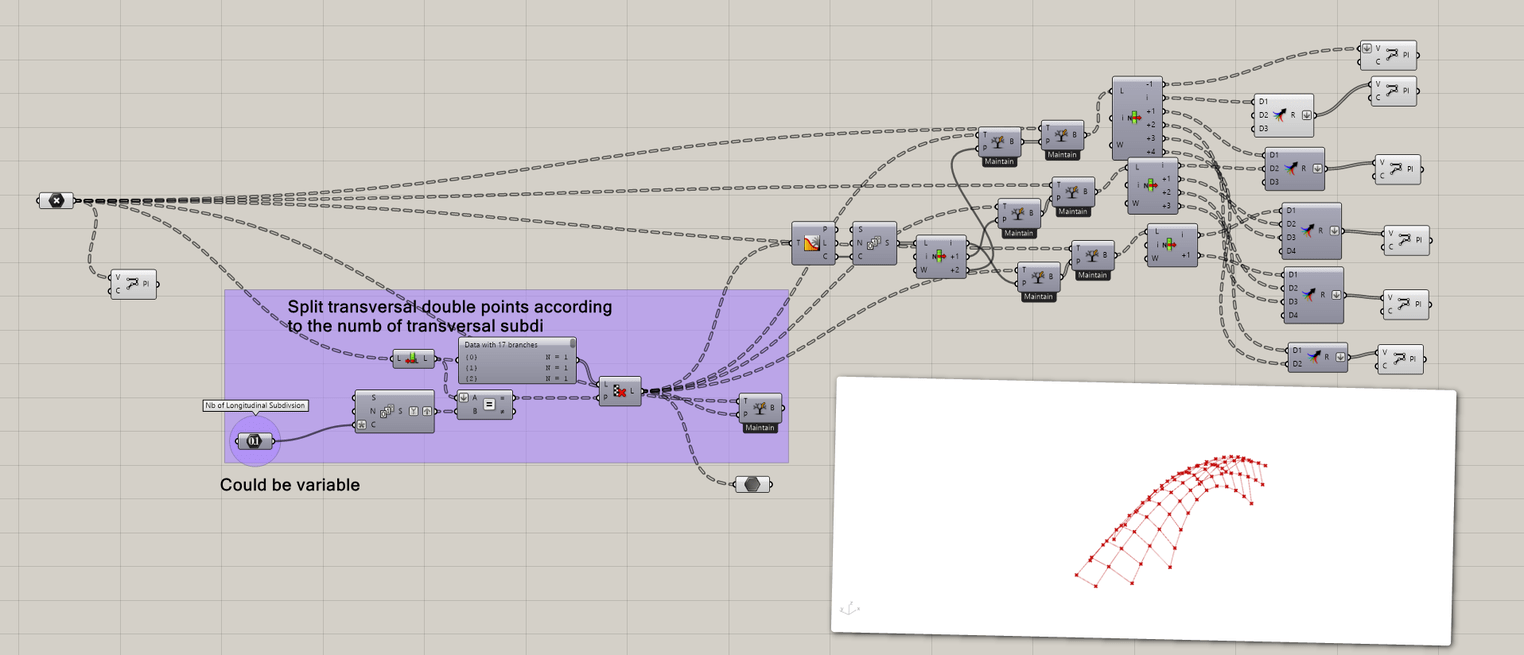1524x655 pixels.
Task: Select the light-colored Merge component with D1-D3 inputs
Action: (x=1284, y=115)
